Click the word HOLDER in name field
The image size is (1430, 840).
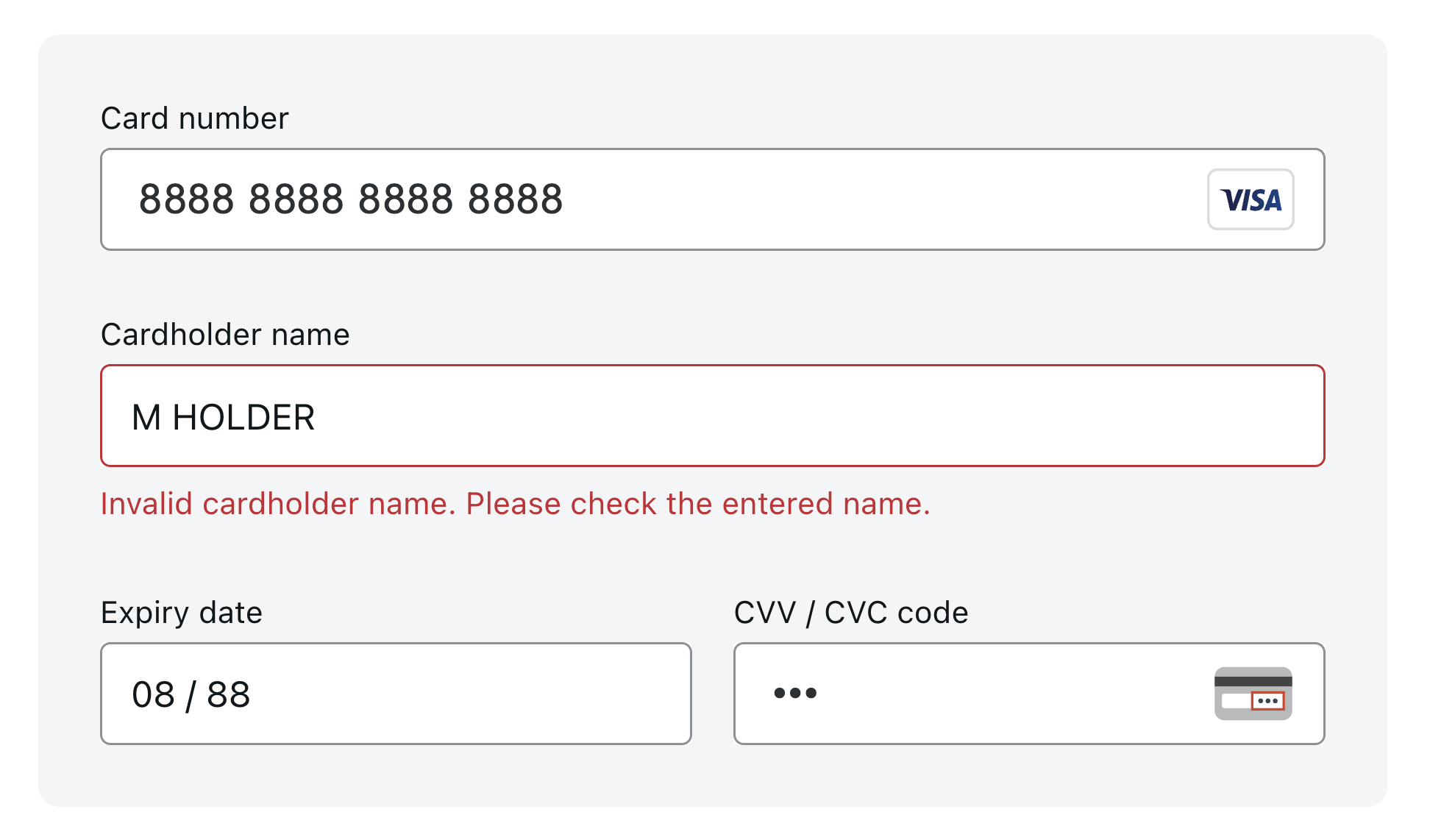[243, 418]
